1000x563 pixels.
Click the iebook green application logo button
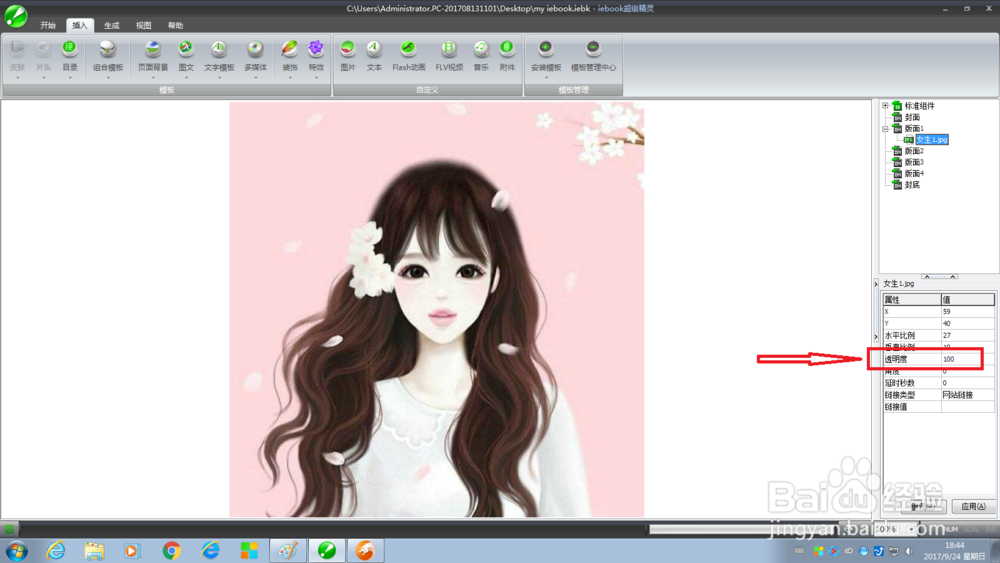(x=16, y=16)
